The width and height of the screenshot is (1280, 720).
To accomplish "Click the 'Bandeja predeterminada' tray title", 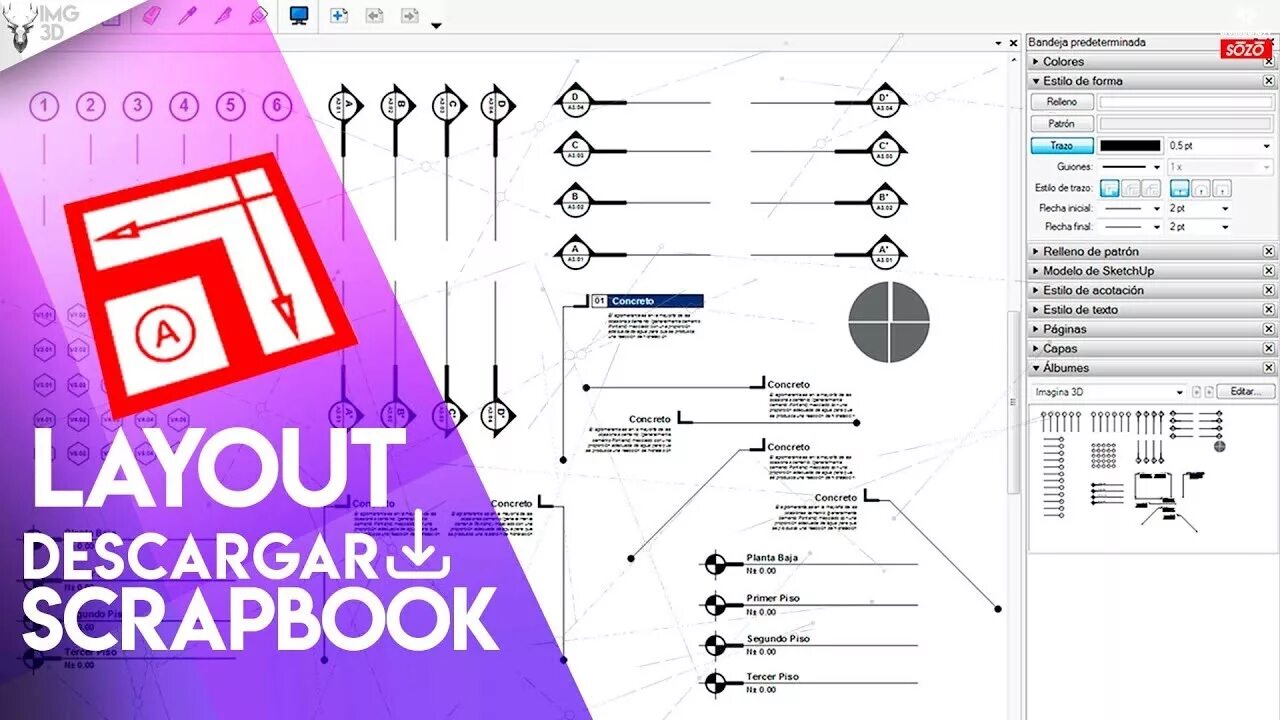I will [x=1087, y=43].
